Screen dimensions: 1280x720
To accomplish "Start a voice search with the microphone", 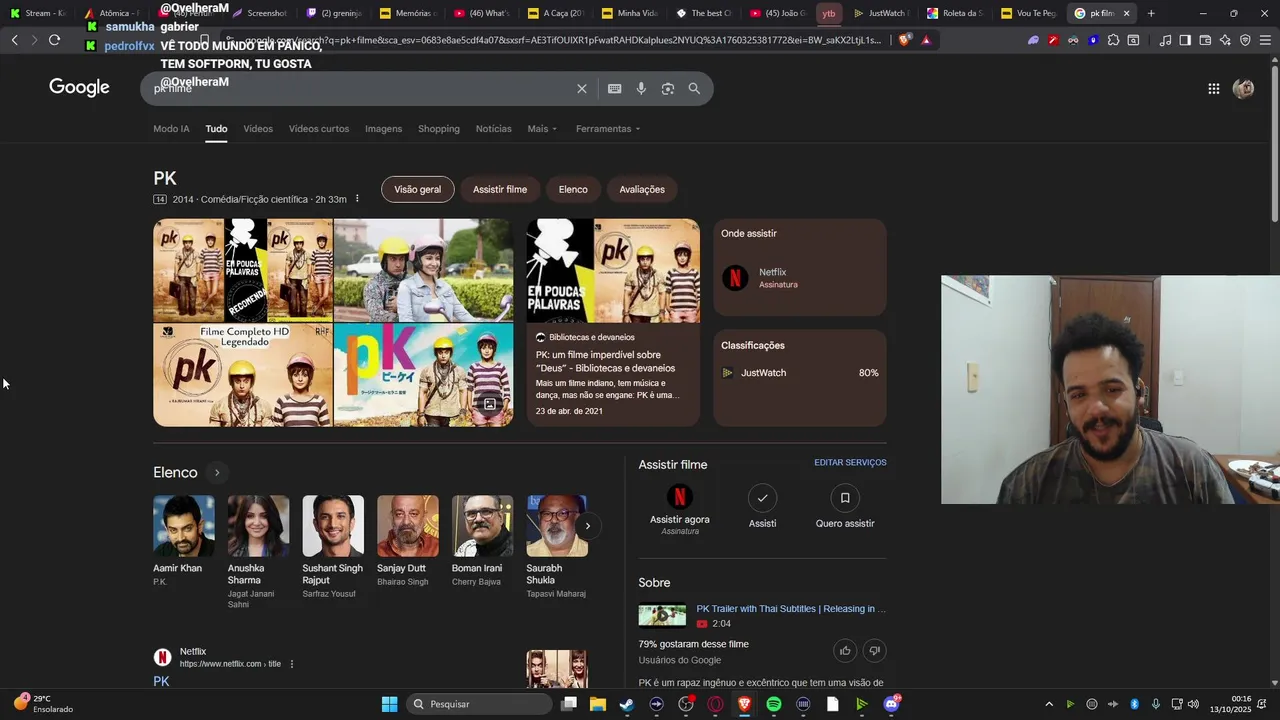I will click(x=641, y=89).
